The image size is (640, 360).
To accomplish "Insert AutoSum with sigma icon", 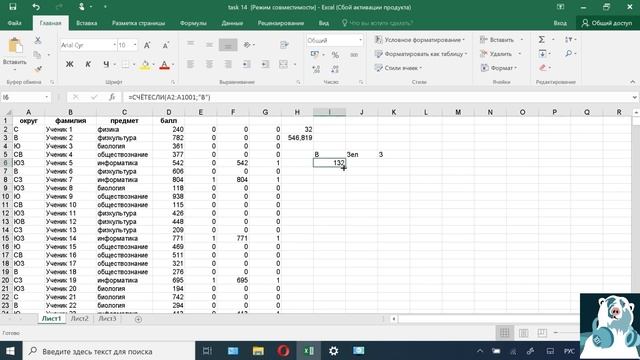I will click(542, 40).
